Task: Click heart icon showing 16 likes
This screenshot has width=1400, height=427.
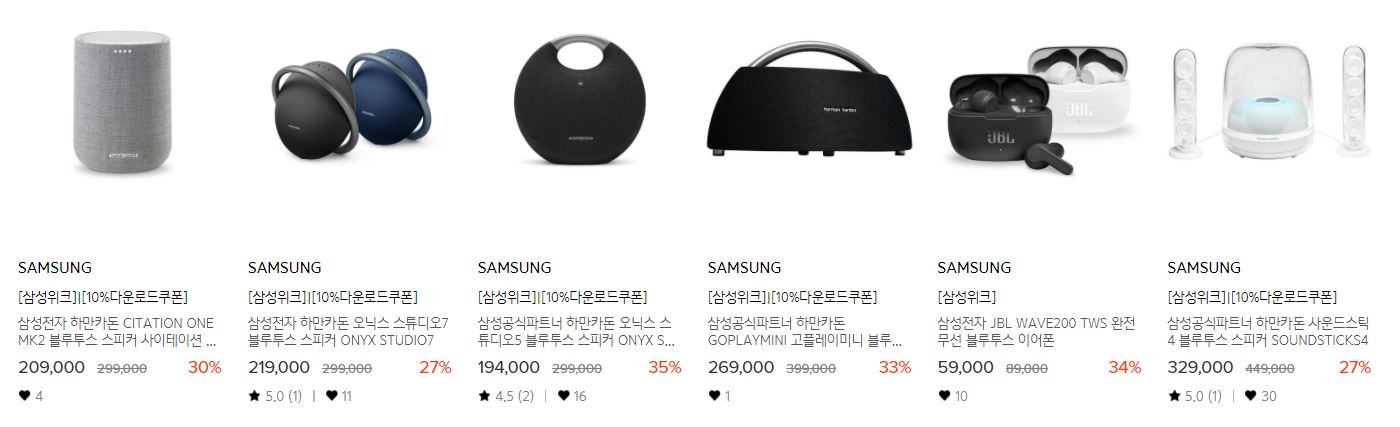Action: point(564,396)
